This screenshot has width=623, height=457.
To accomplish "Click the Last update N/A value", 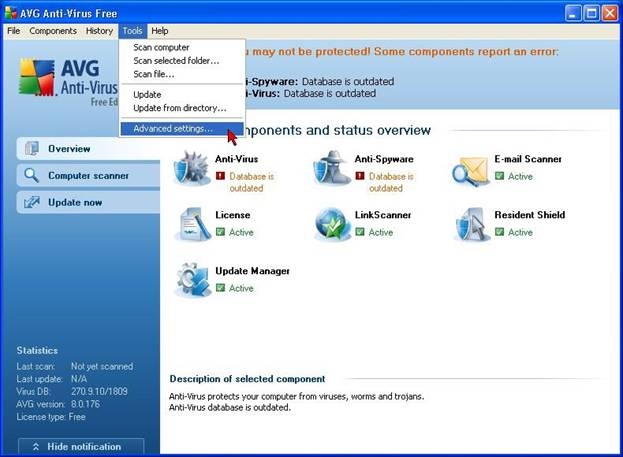I will point(79,379).
